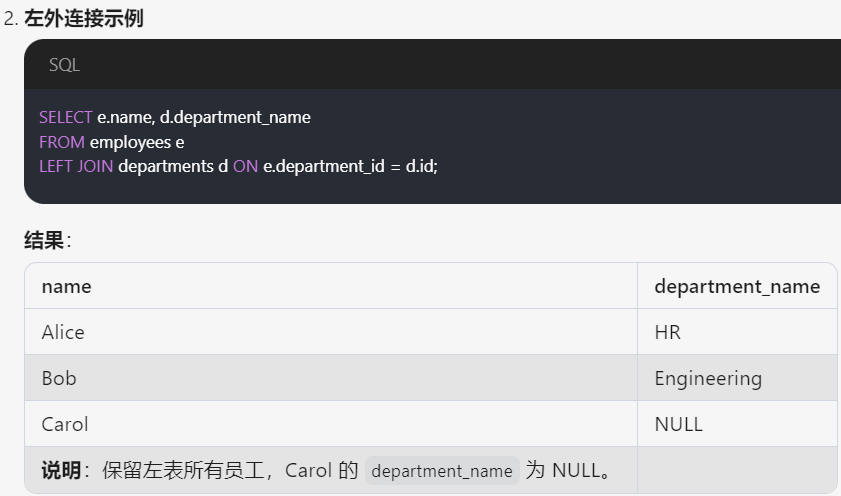Viewport: 841px width, 496px height.
Task: Click the "左外连接示例" heading
Action: (x=83, y=18)
